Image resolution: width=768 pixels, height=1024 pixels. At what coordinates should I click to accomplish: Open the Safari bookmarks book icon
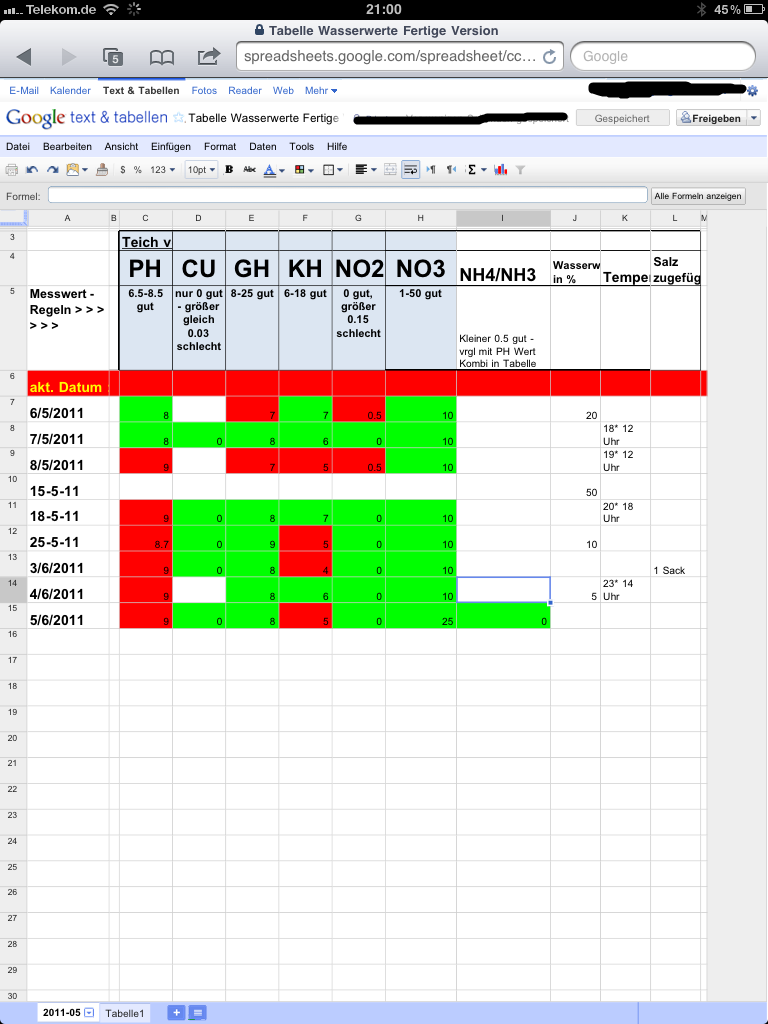pyautogui.click(x=162, y=56)
